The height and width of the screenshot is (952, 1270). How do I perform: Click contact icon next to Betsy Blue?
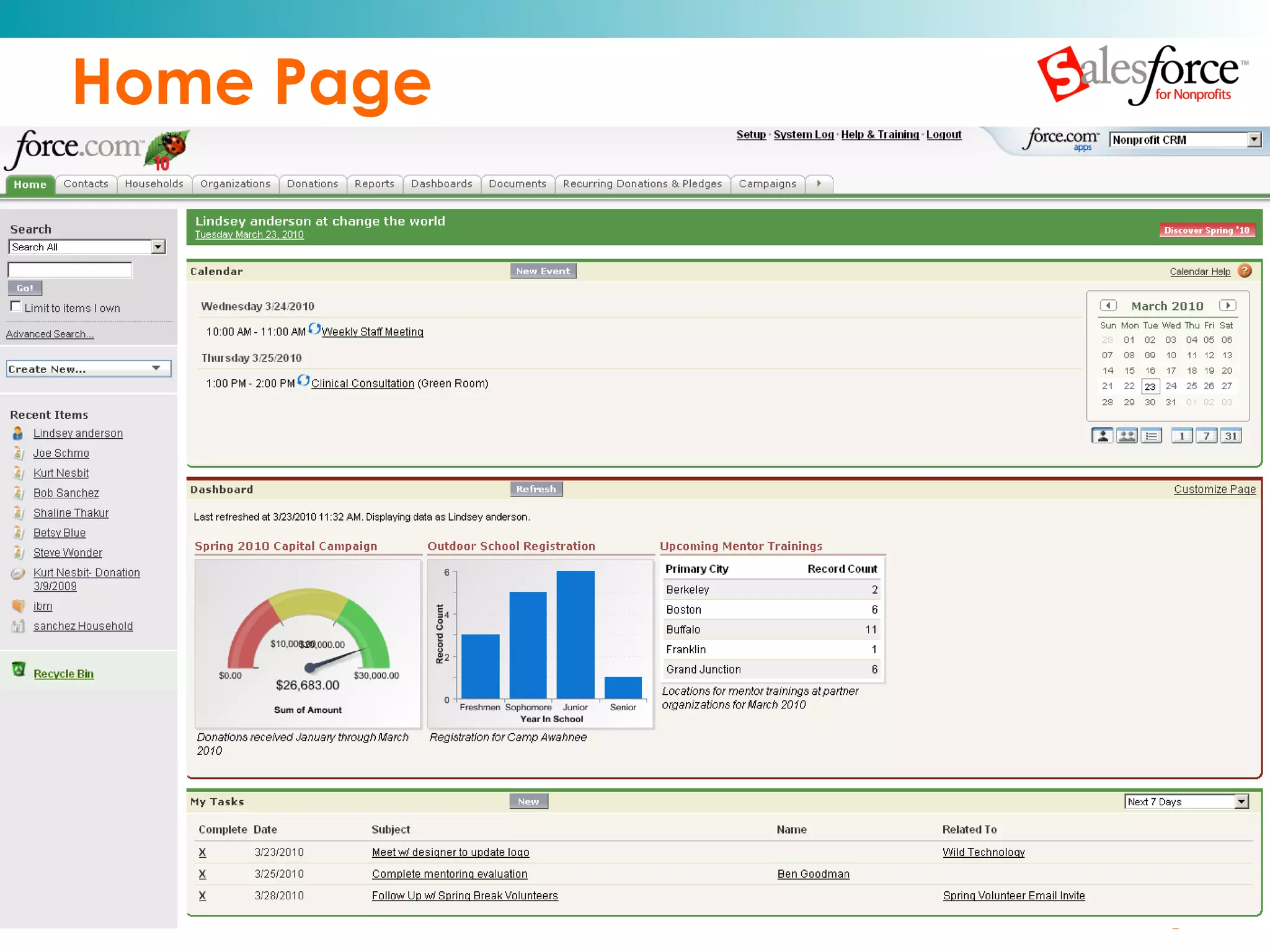pyautogui.click(x=19, y=532)
